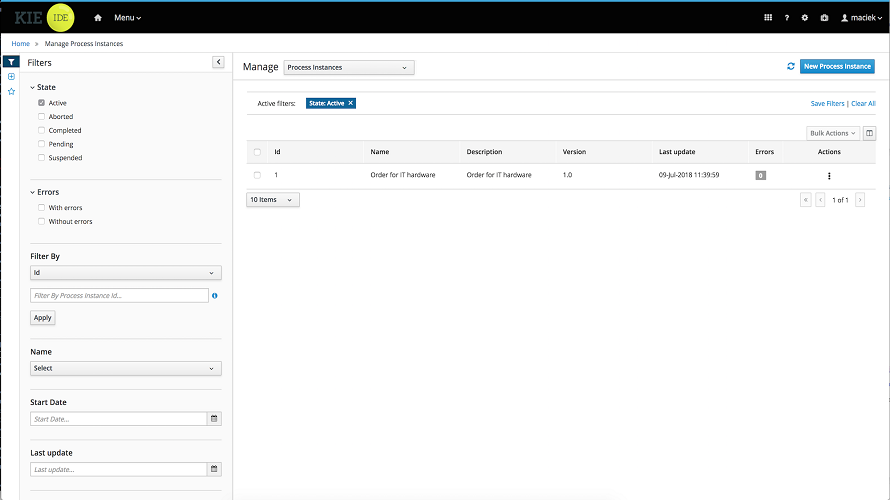Click the Save Filters link
The image size is (890, 500).
[827, 104]
